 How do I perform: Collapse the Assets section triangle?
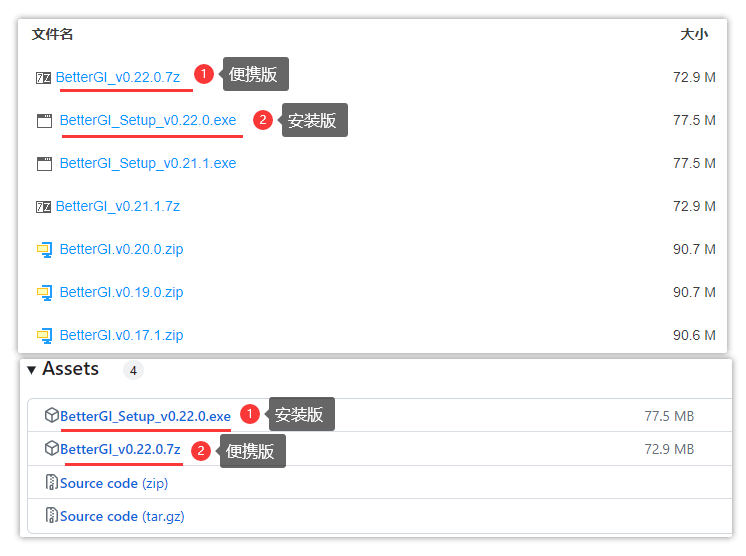(32, 370)
